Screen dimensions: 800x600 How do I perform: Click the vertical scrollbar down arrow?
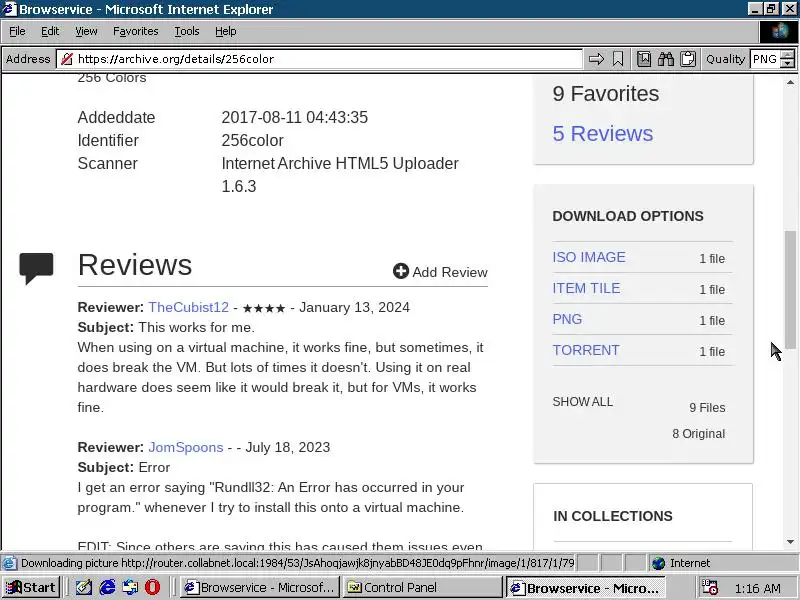(790, 542)
